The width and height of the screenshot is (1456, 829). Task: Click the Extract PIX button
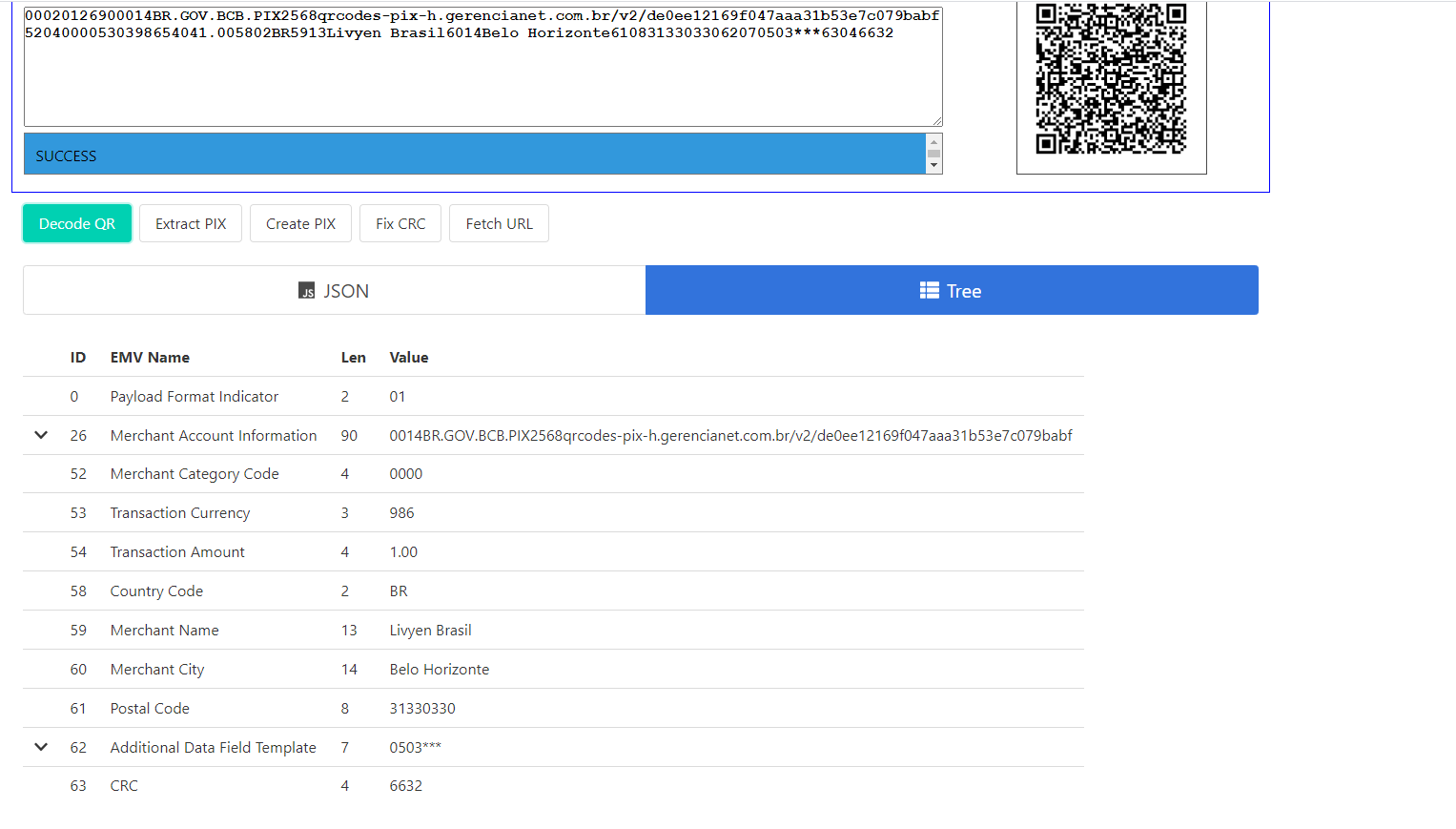tap(191, 223)
